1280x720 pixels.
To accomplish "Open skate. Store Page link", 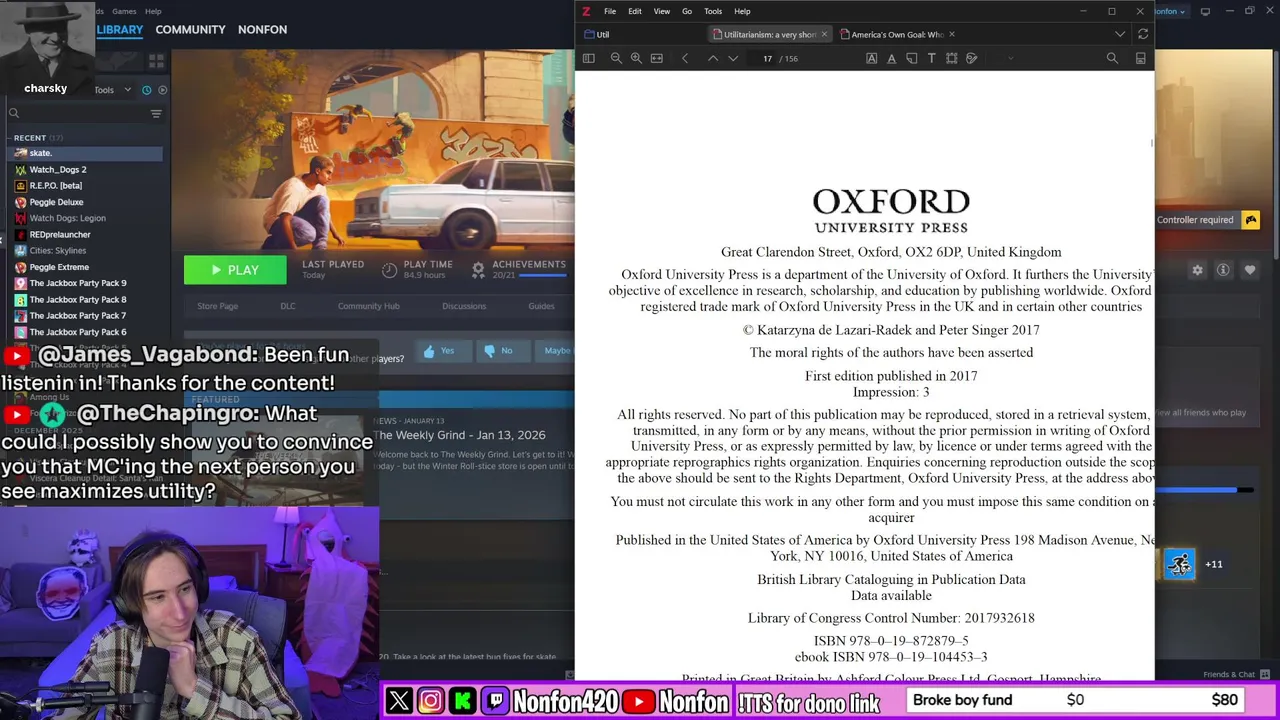I will click(x=217, y=306).
